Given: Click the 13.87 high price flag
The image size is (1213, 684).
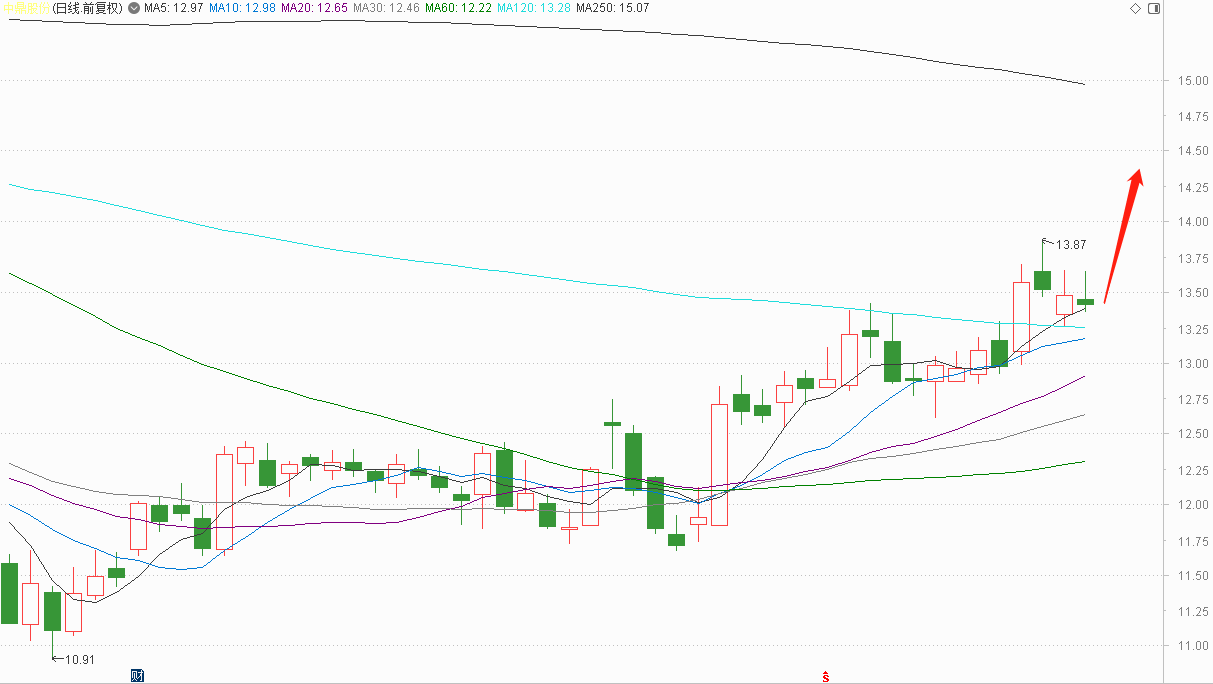Looking at the screenshot, I should pos(1068,244).
